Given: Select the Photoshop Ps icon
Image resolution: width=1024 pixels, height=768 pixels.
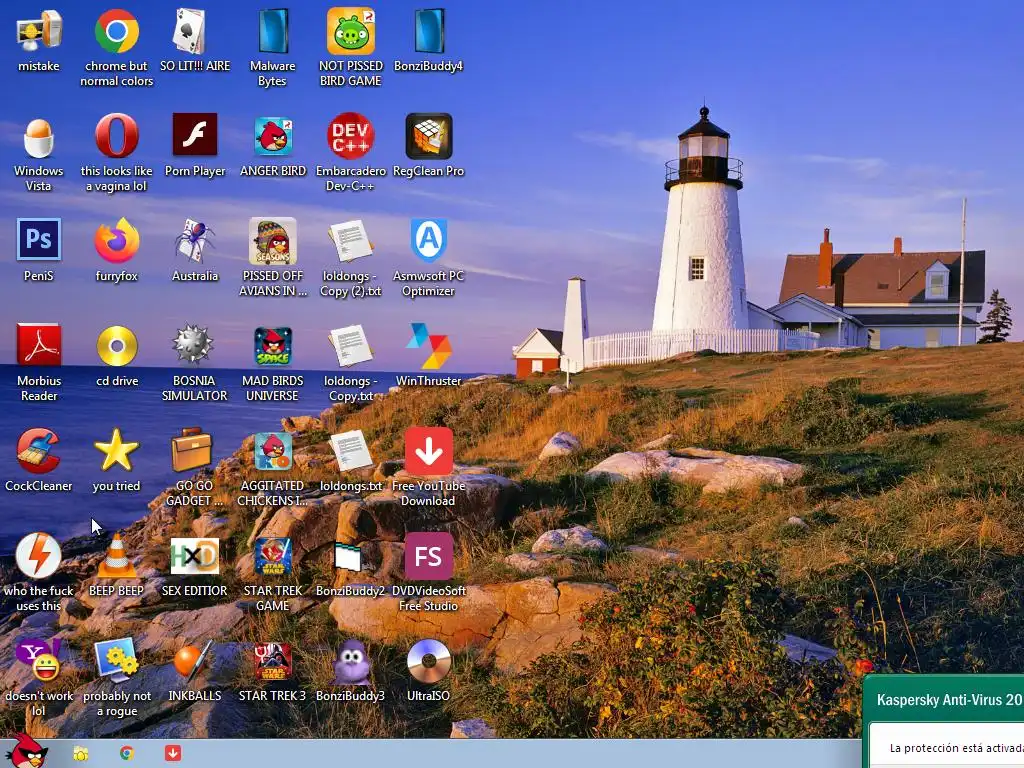Looking at the screenshot, I should 39,240.
